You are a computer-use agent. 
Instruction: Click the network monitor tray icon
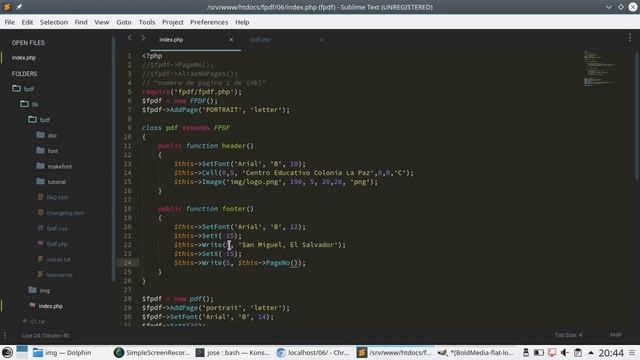tap(552, 352)
